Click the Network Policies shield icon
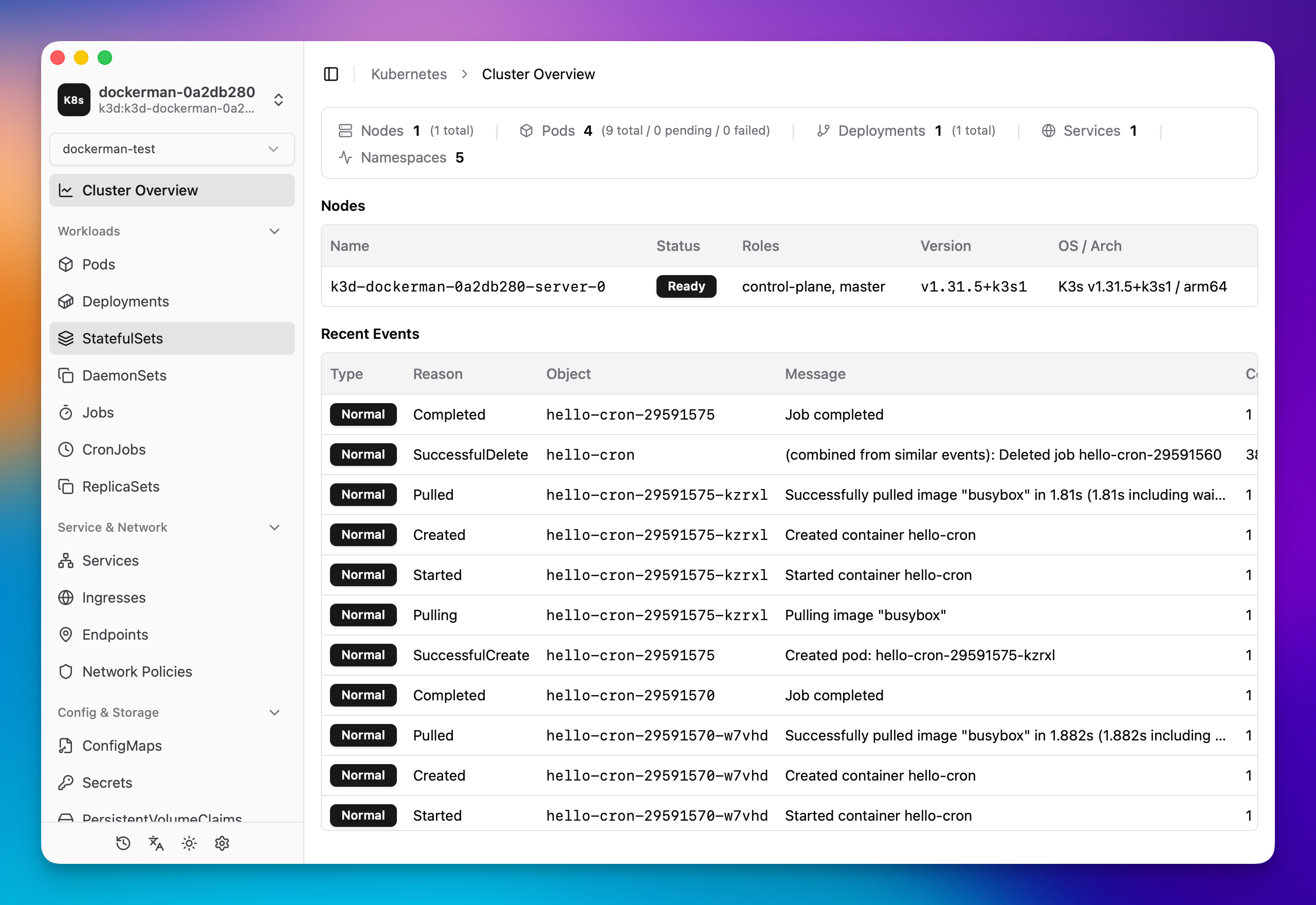Screen dimensions: 1316x905 point(66,672)
